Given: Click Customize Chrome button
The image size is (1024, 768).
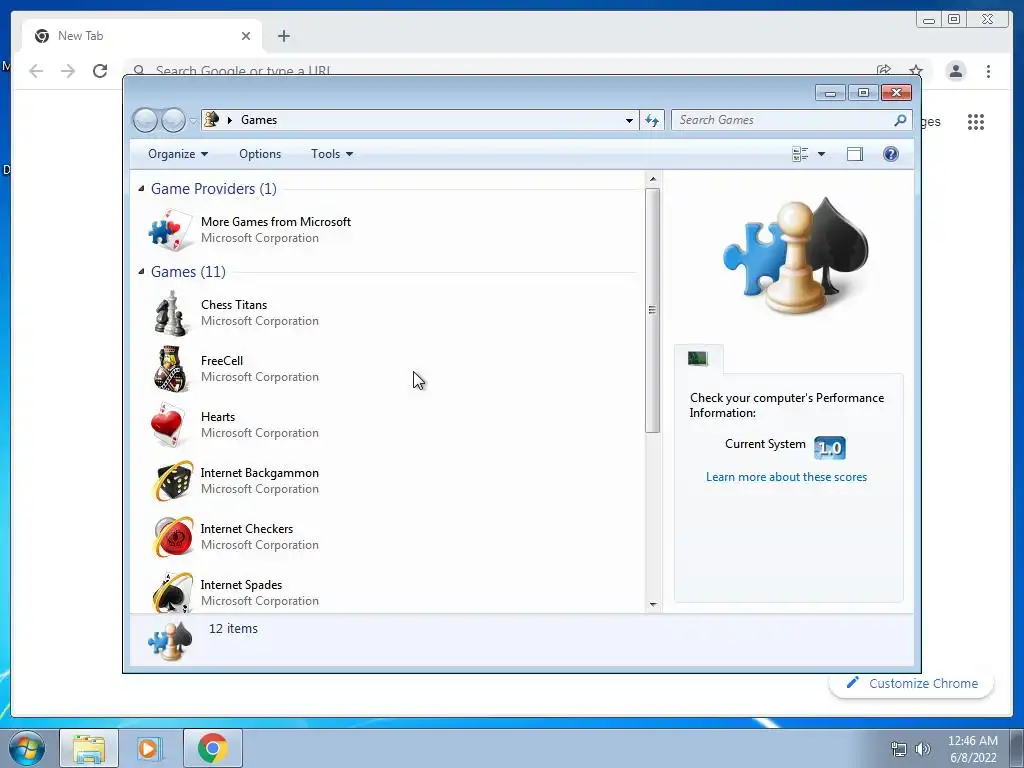Looking at the screenshot, I should pyautogui.click(x=912, y=684).
